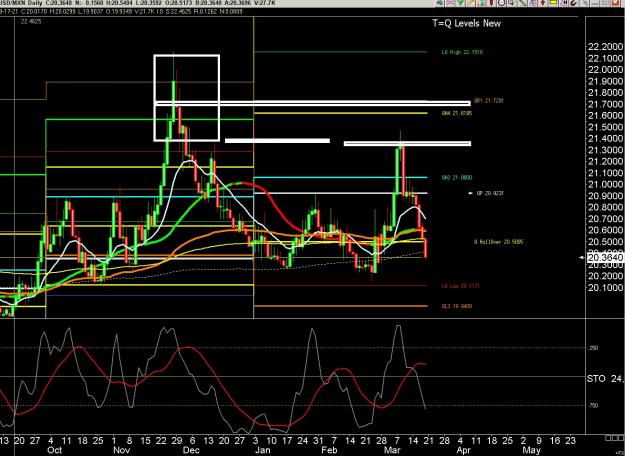Click the 'Nov' month label on the time axis
This screenshot has width=625, height=456.
pos(122,450)
